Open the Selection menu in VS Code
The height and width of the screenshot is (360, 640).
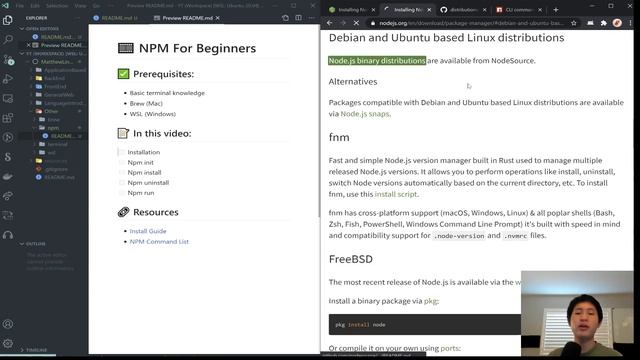tap(57, 6)
